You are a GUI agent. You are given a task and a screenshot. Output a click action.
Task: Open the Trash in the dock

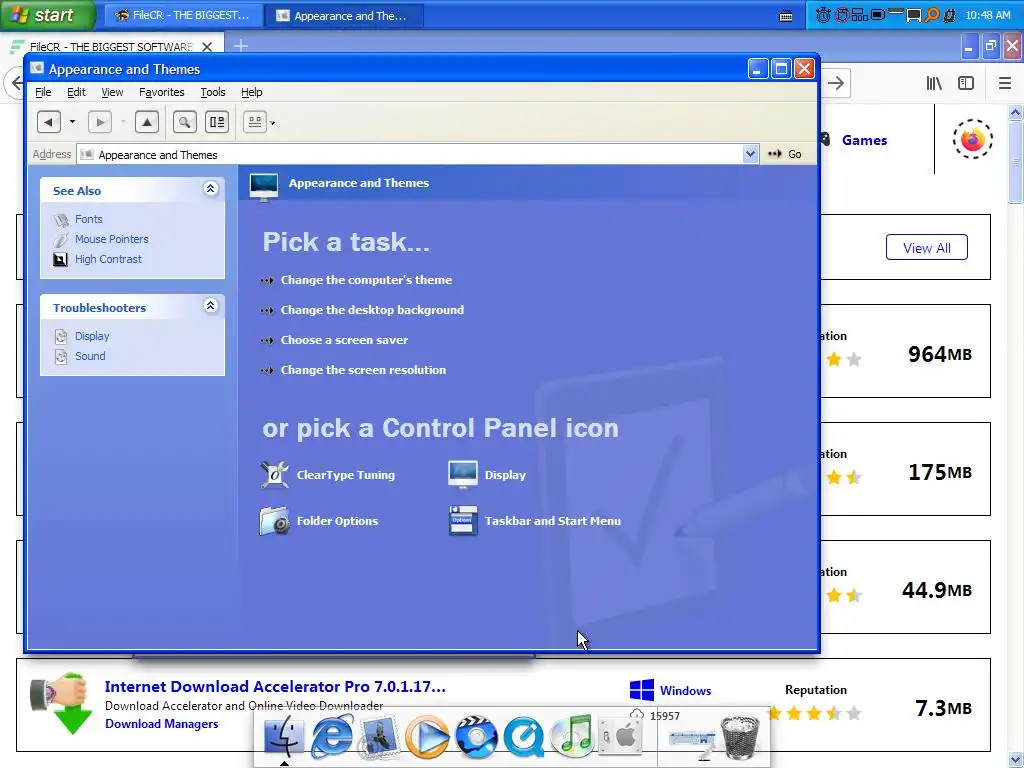tap(740, 737)
